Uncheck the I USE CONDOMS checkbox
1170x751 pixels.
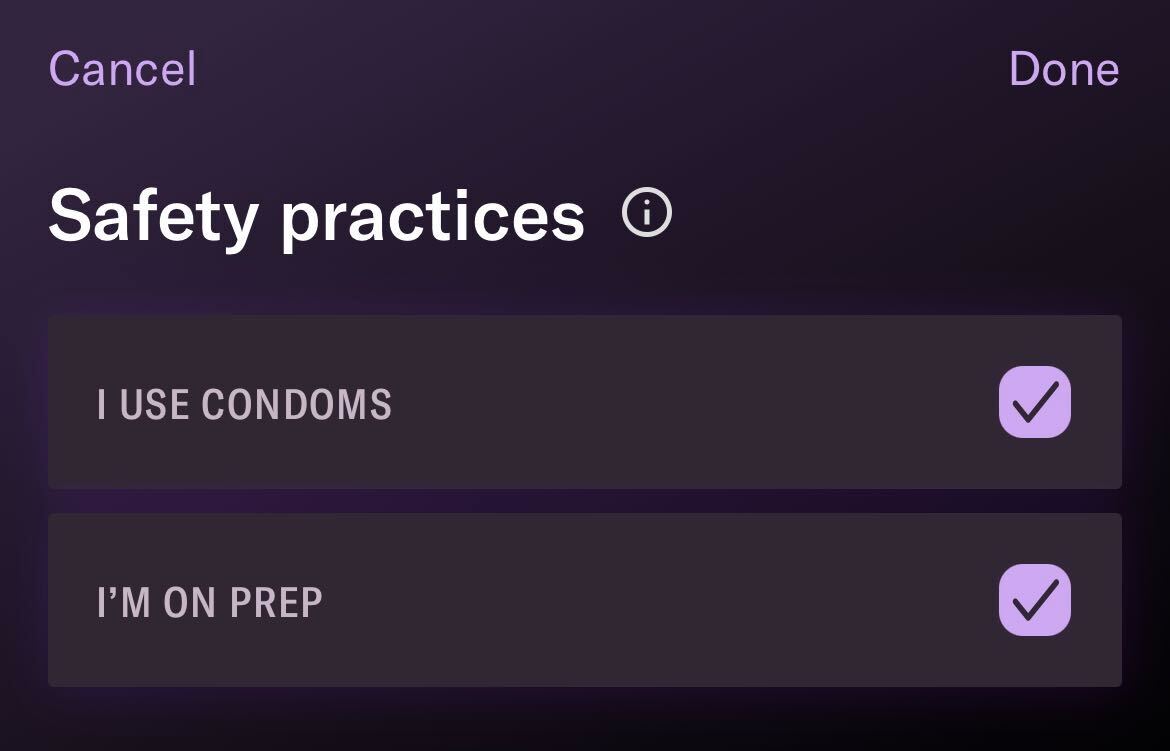click(1034, 402)
